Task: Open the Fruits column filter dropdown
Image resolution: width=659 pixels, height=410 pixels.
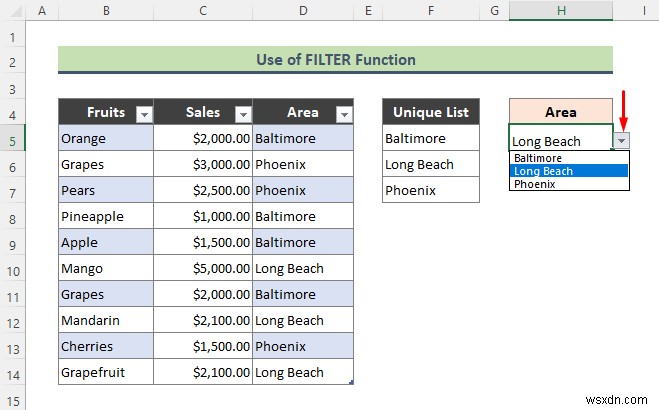Action: (x=143, y=114)
